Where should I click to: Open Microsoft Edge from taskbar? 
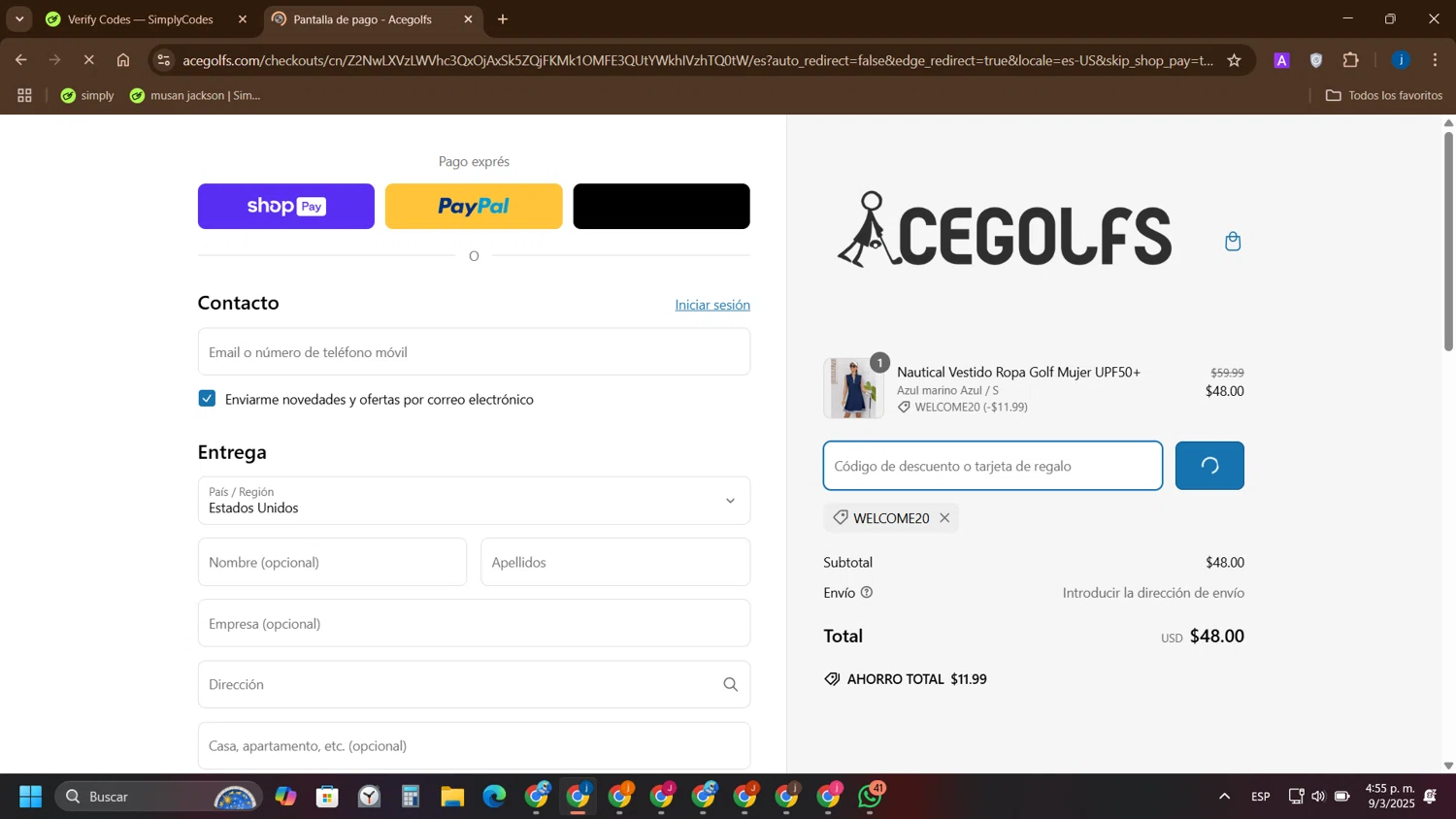(x=494, y=797)
